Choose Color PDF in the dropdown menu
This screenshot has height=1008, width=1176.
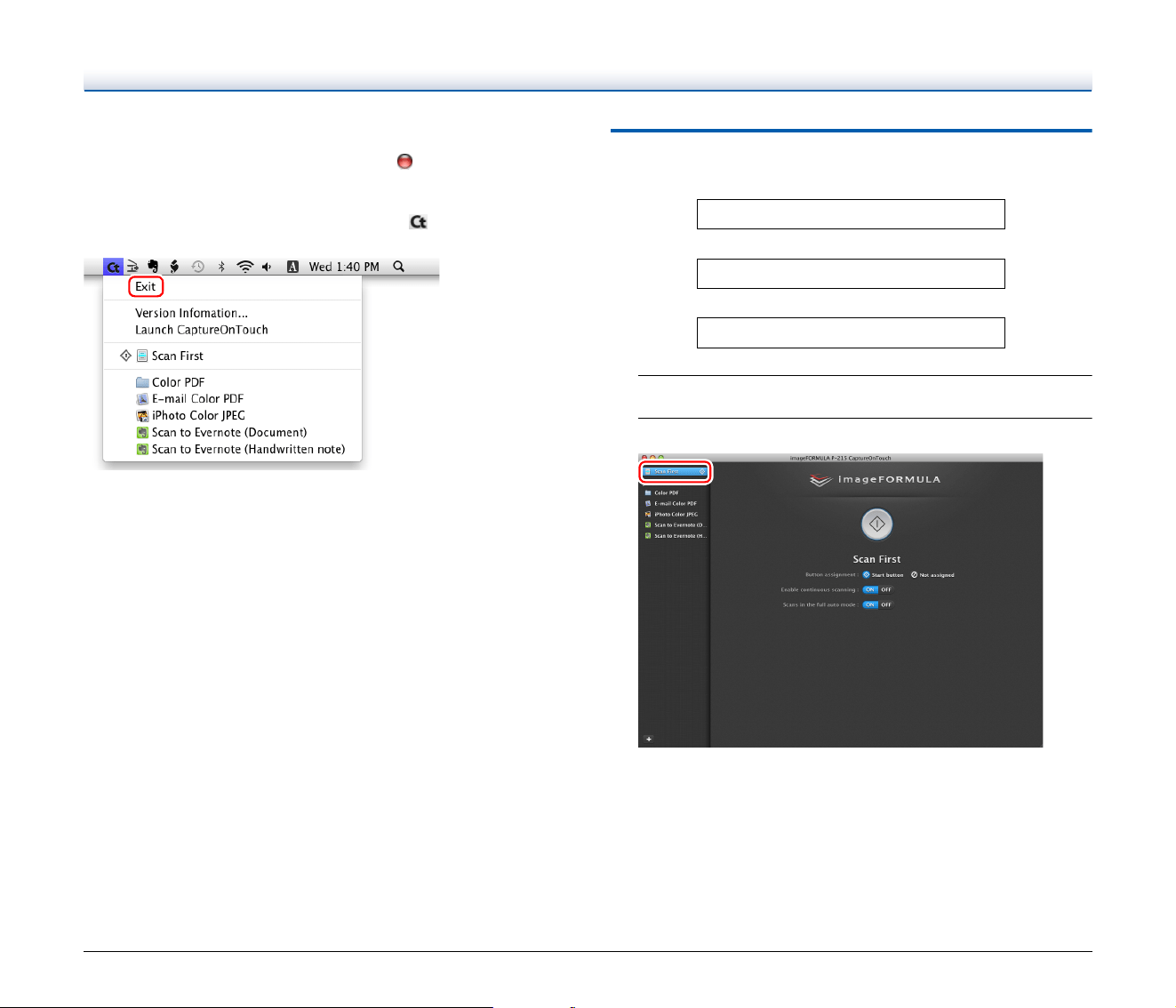(x=179, y=382)
